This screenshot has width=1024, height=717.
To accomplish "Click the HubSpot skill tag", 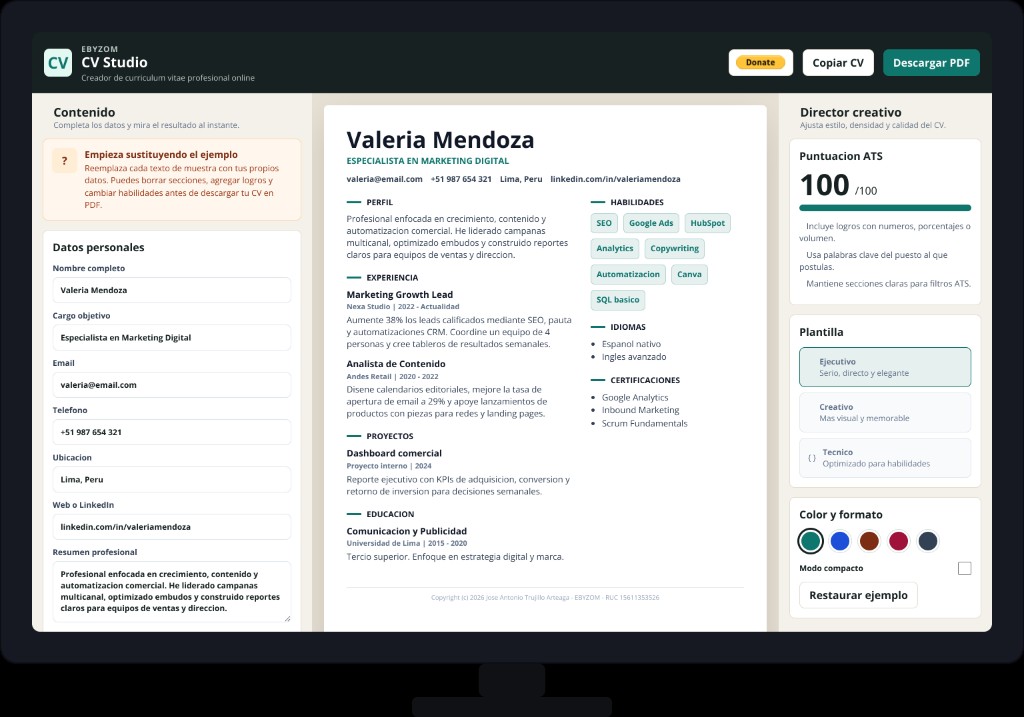I will (x=707, y=223).
